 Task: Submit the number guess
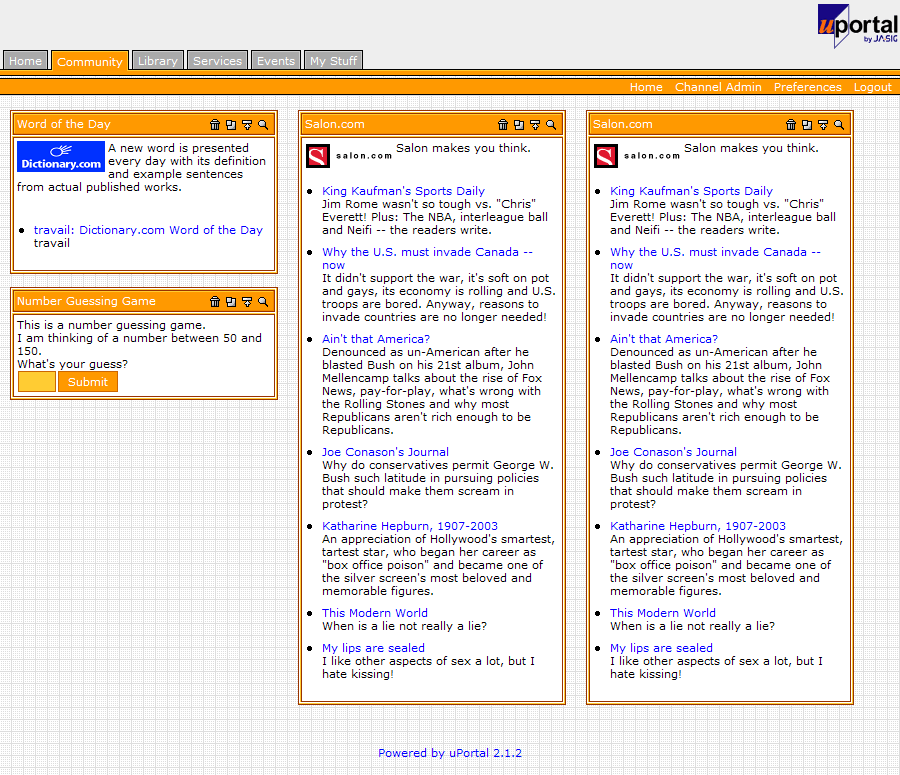click(88, 382)
